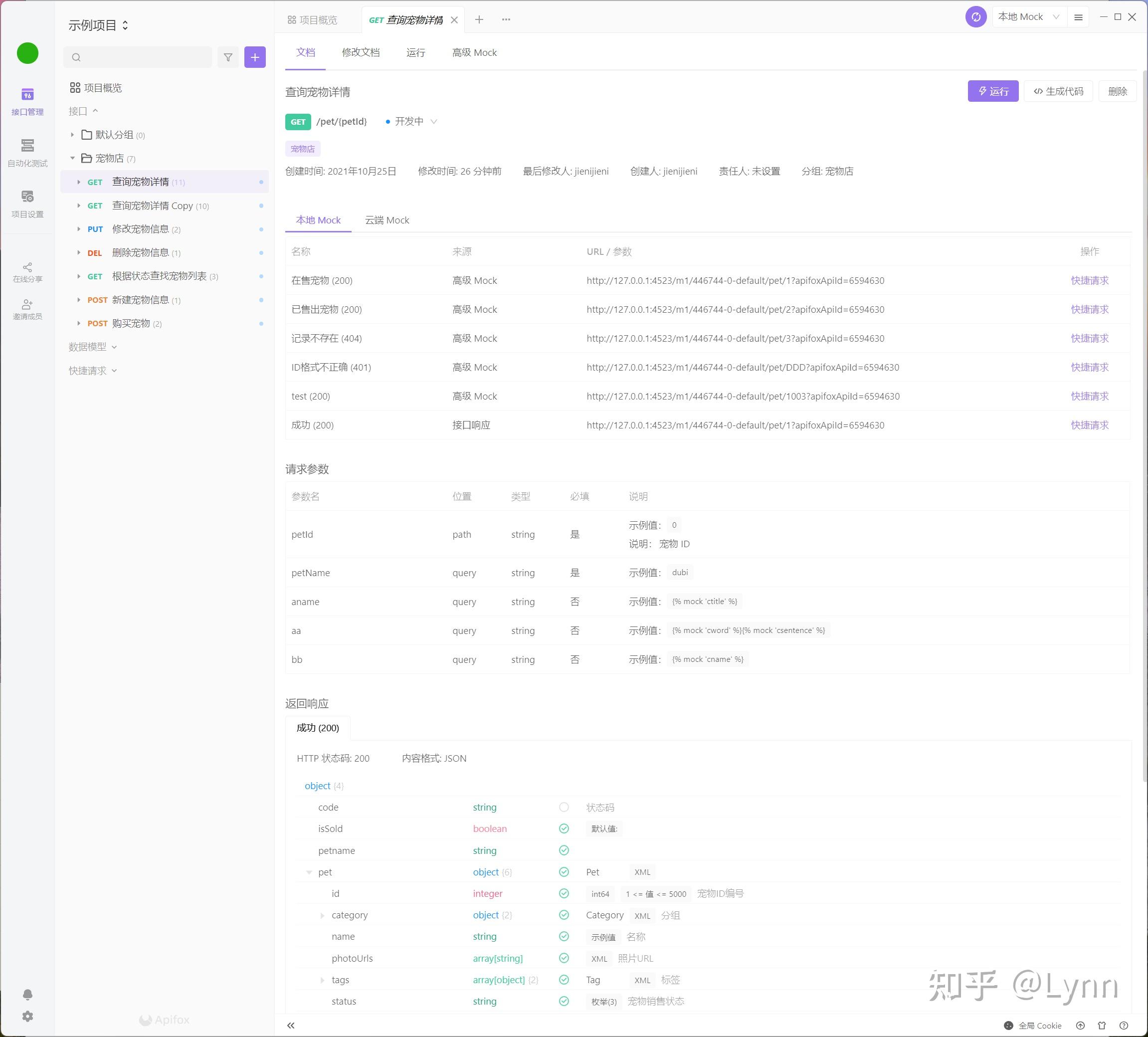
Task: Toggle the required check for isSold
Action: coord(564,829)
